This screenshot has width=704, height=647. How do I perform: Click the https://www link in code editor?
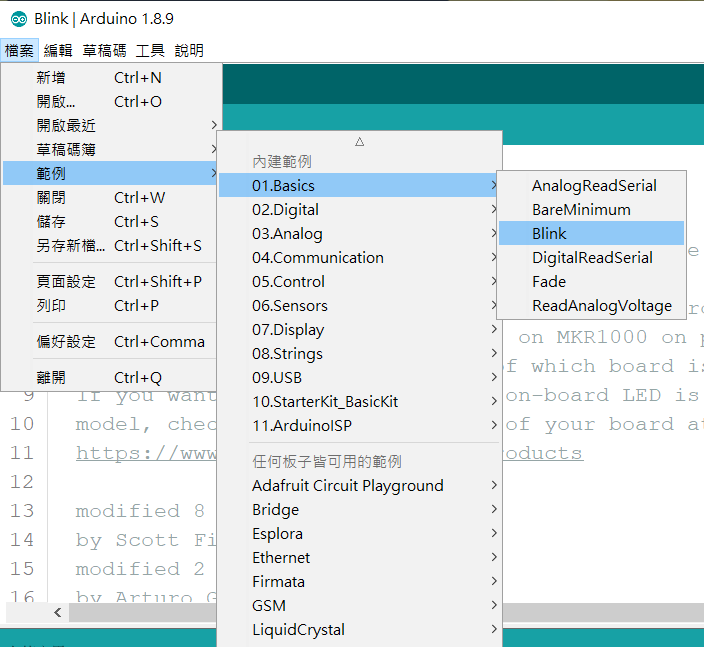(146, 453)
